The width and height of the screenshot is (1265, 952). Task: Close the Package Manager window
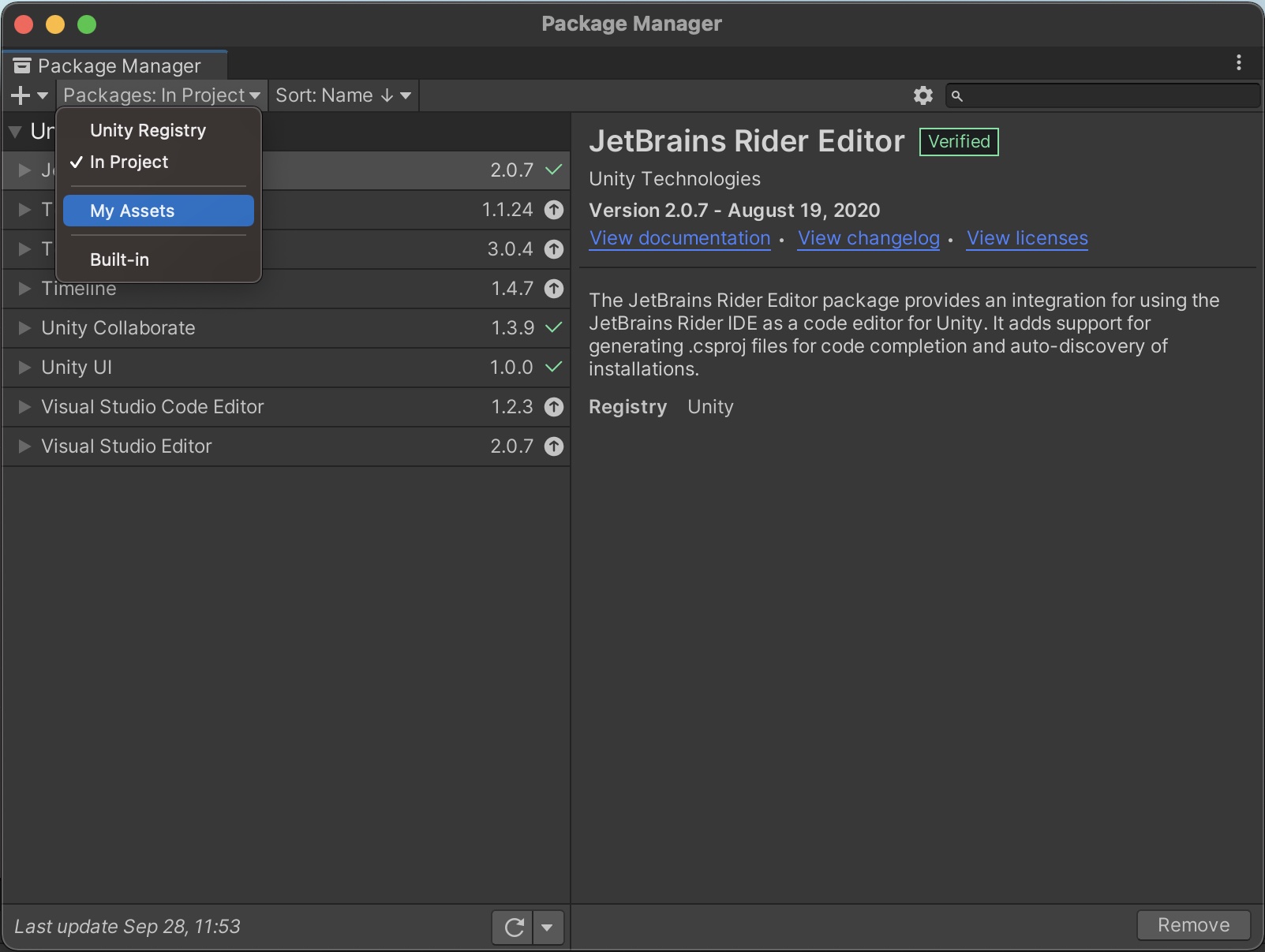coord(24,24)
